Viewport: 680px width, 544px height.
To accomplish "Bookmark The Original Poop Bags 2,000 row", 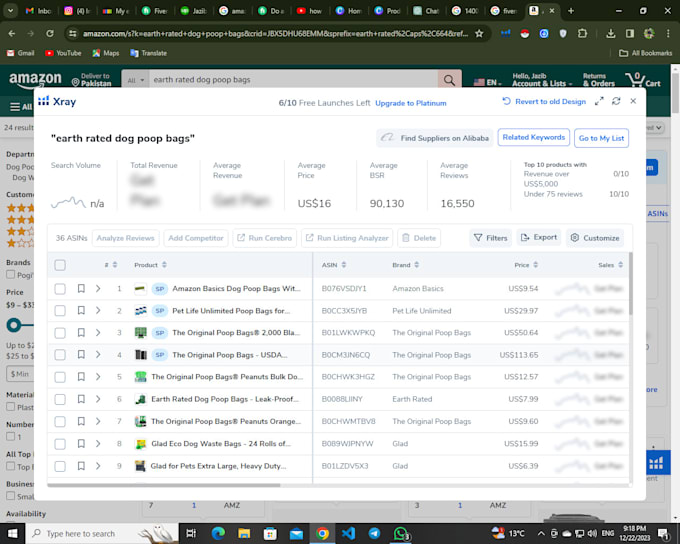I will point(81,333).
